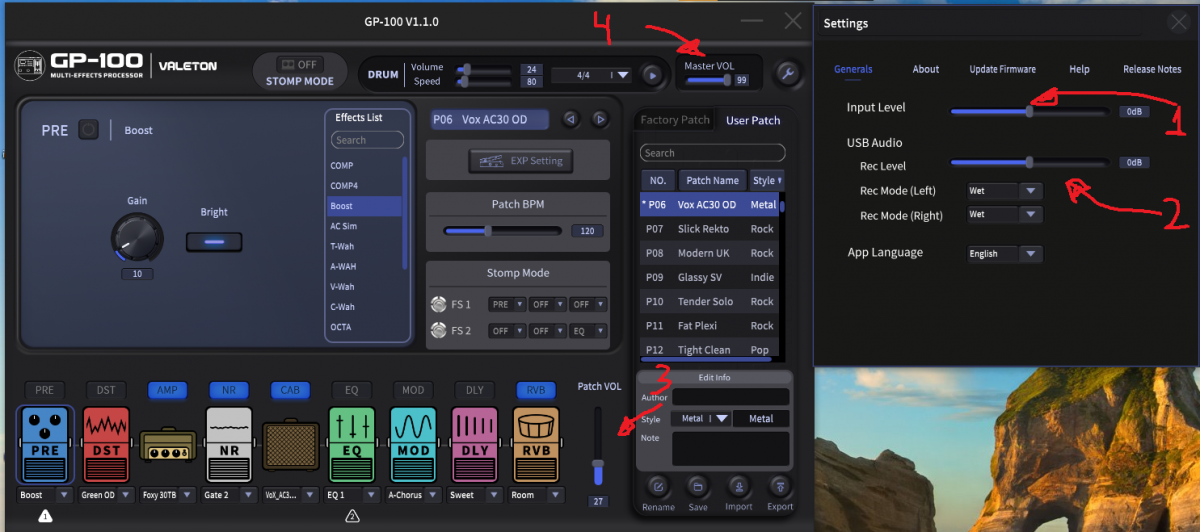Viewport: 1200px width, 532px height.
Task: Open the drum time signature 4/4 dropdown
Action: [622, 74]
